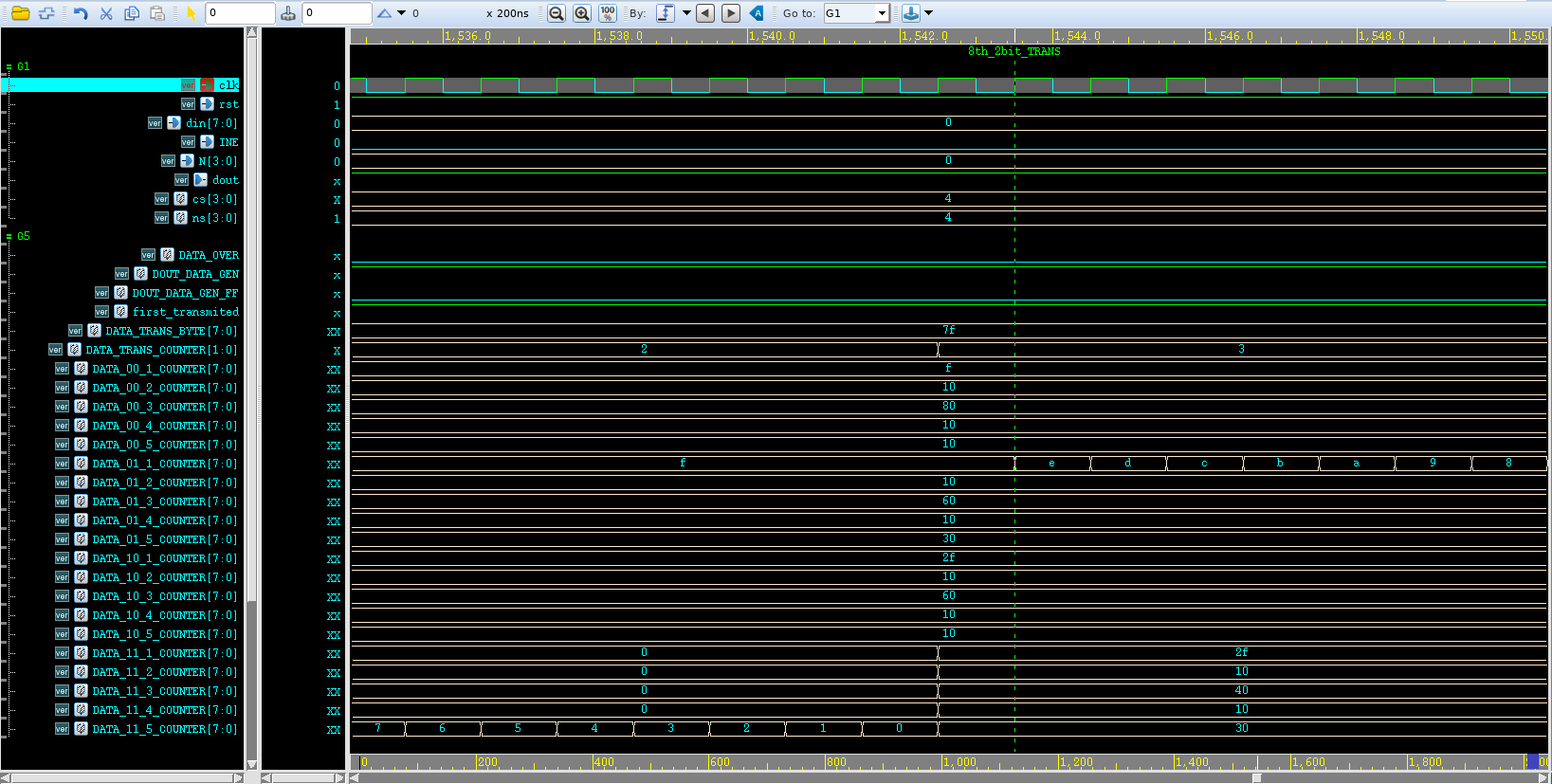Click the reload waveform icon
Image resolution: width=1552 pixels, height=784 pixels.
(46, 13)
